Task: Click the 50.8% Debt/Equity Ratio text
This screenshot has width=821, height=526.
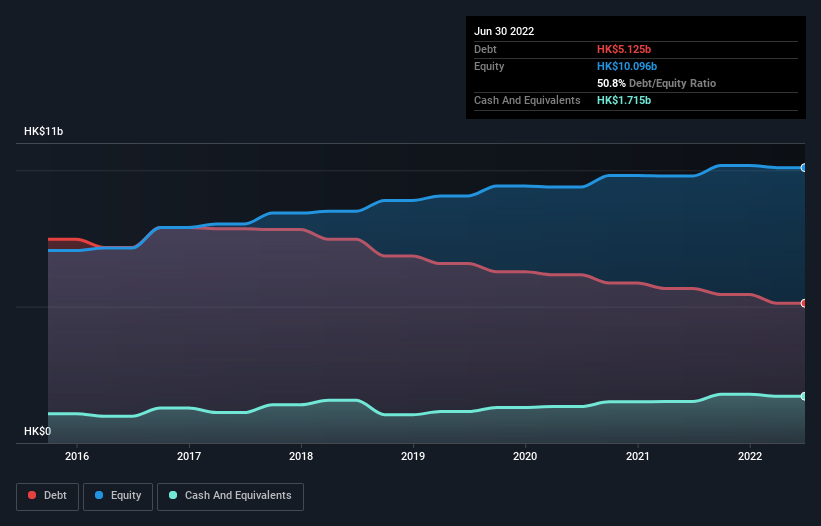Action: [x=656, y=83]
